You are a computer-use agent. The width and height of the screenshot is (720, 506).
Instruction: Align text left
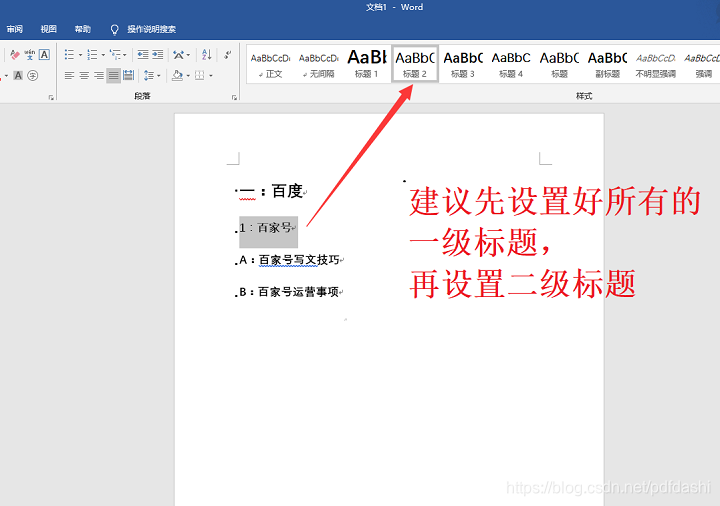click(69, 75)
